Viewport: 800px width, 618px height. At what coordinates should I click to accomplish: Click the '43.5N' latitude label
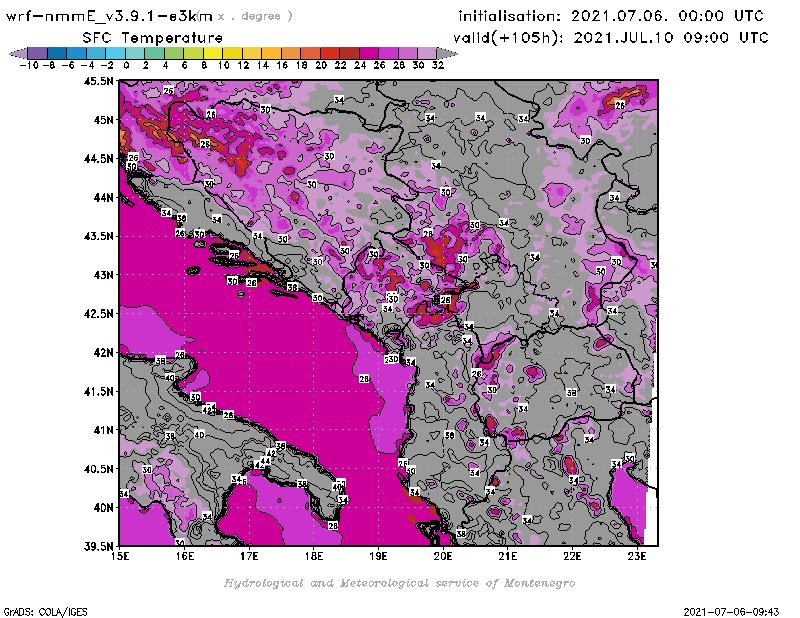click(x=98, y=236)
